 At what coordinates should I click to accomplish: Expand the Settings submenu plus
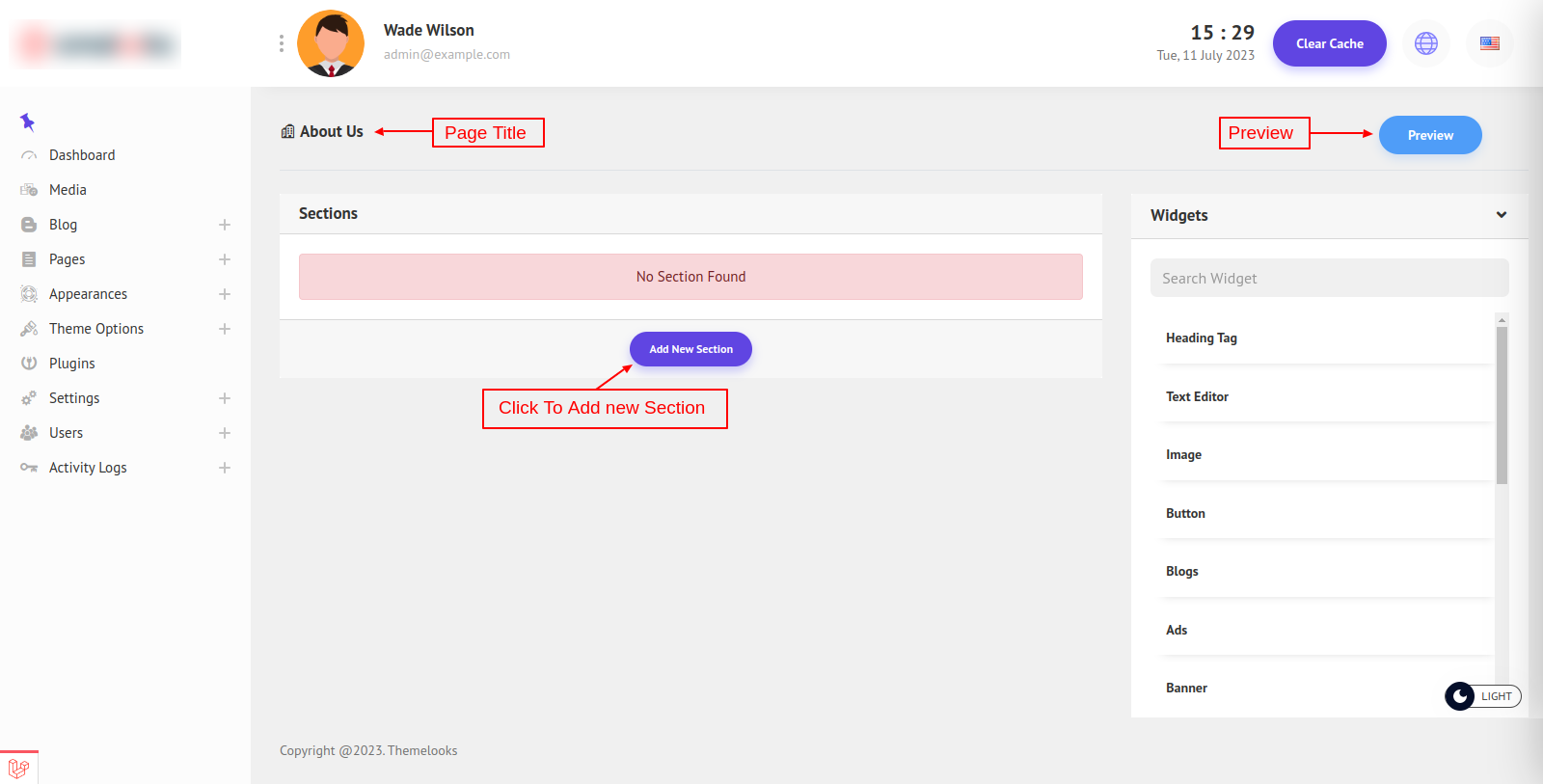(x=225, y=398)
